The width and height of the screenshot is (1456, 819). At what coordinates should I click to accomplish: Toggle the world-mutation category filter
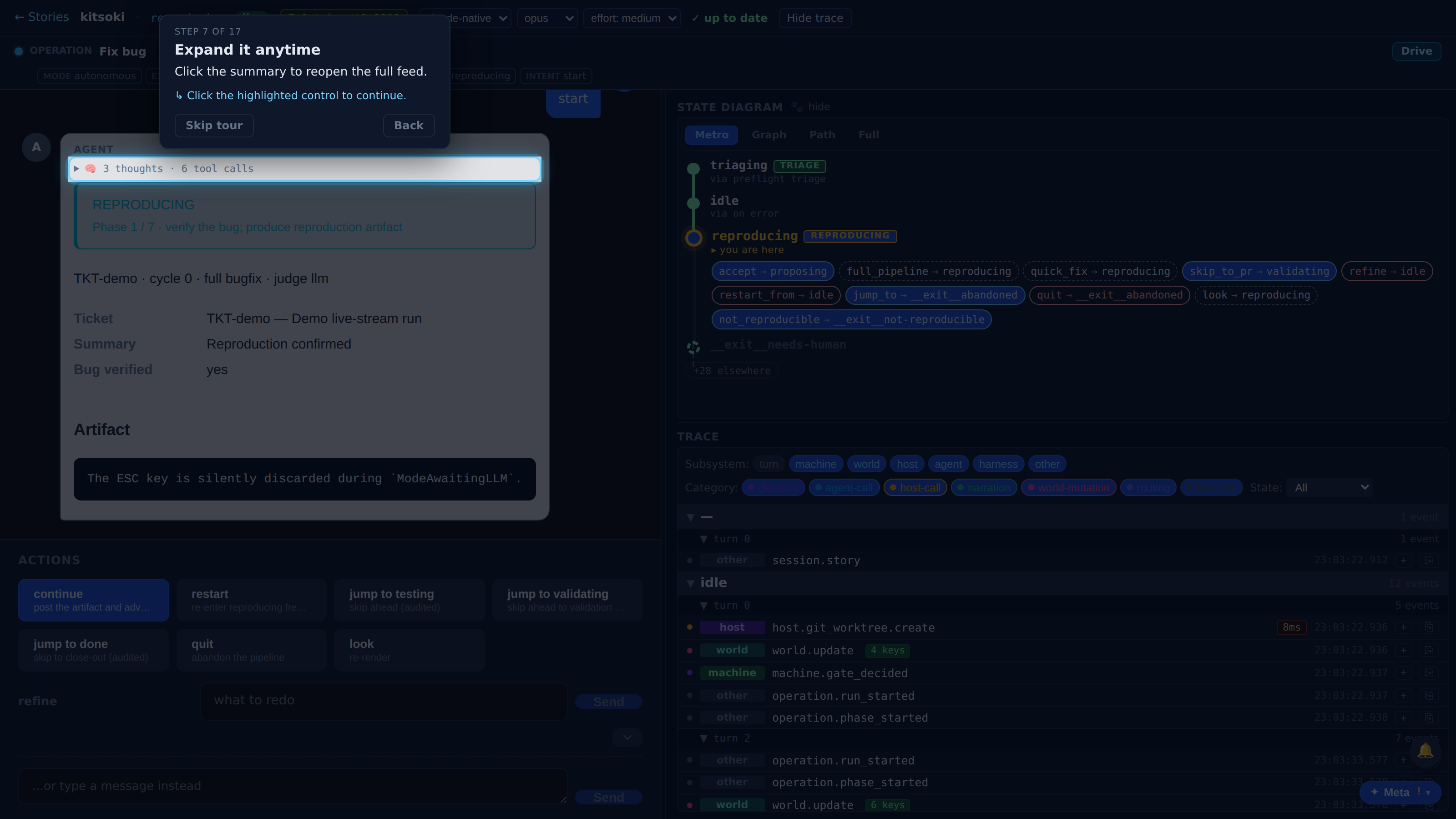[1068, 488]
